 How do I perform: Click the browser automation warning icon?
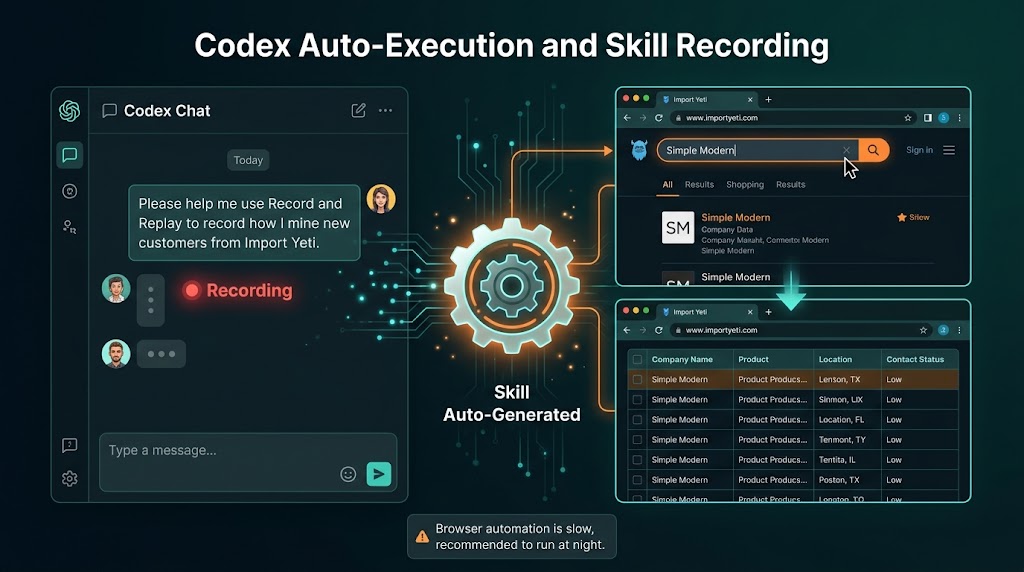pos(423,537)
